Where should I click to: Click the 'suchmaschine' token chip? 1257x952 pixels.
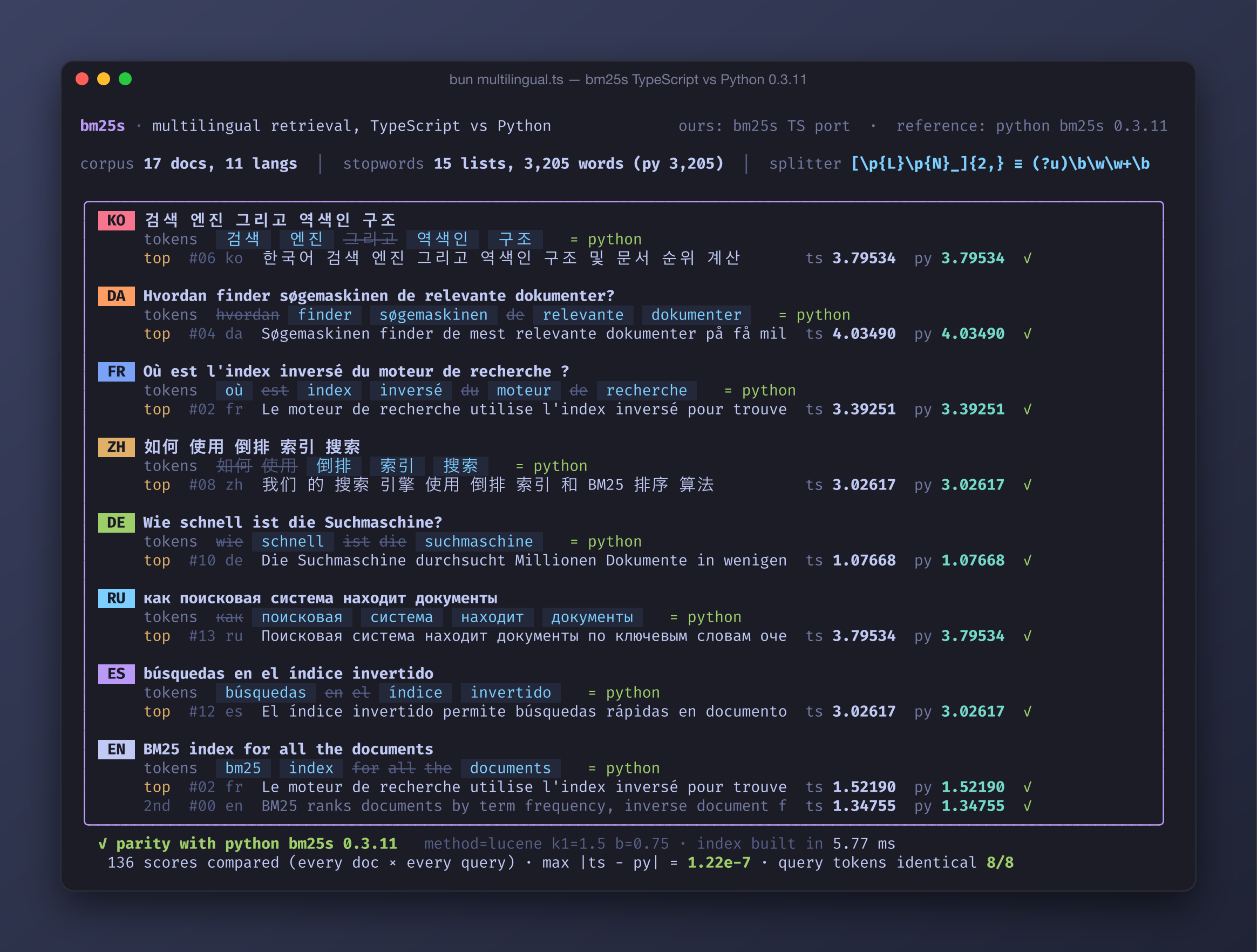click(479, 542)
